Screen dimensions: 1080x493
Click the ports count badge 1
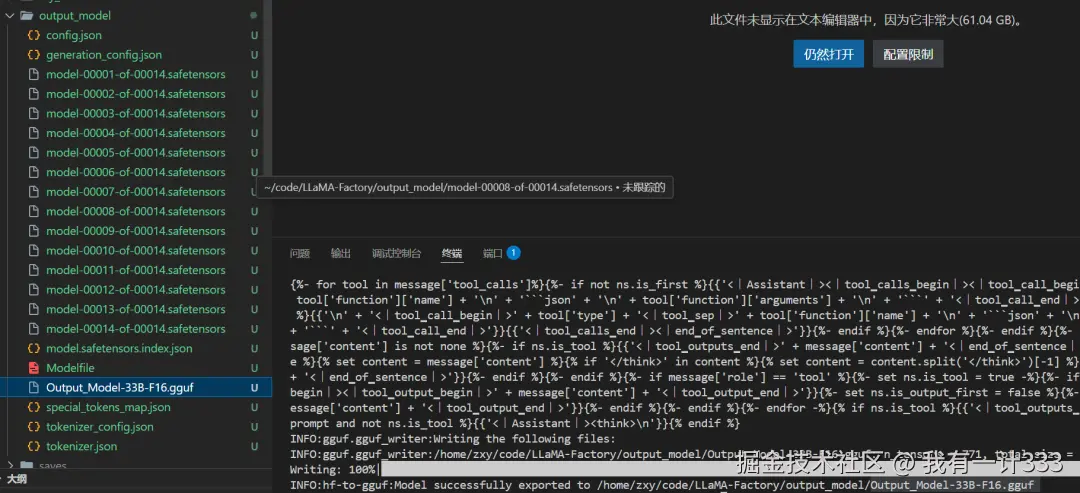click(513, 253)
